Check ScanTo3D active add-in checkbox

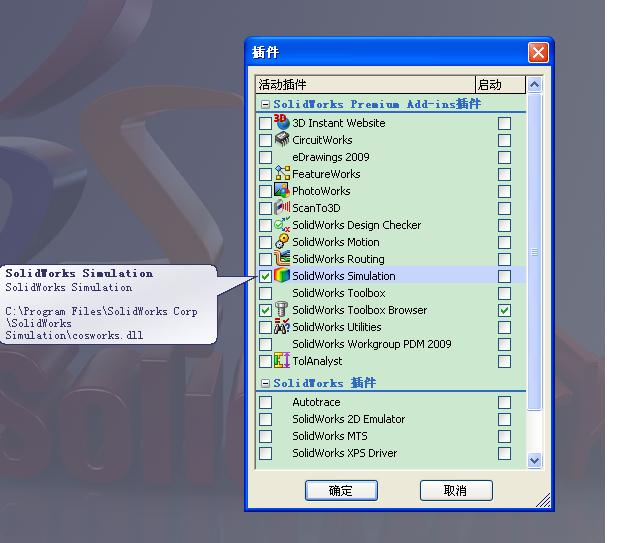[265, 208]
